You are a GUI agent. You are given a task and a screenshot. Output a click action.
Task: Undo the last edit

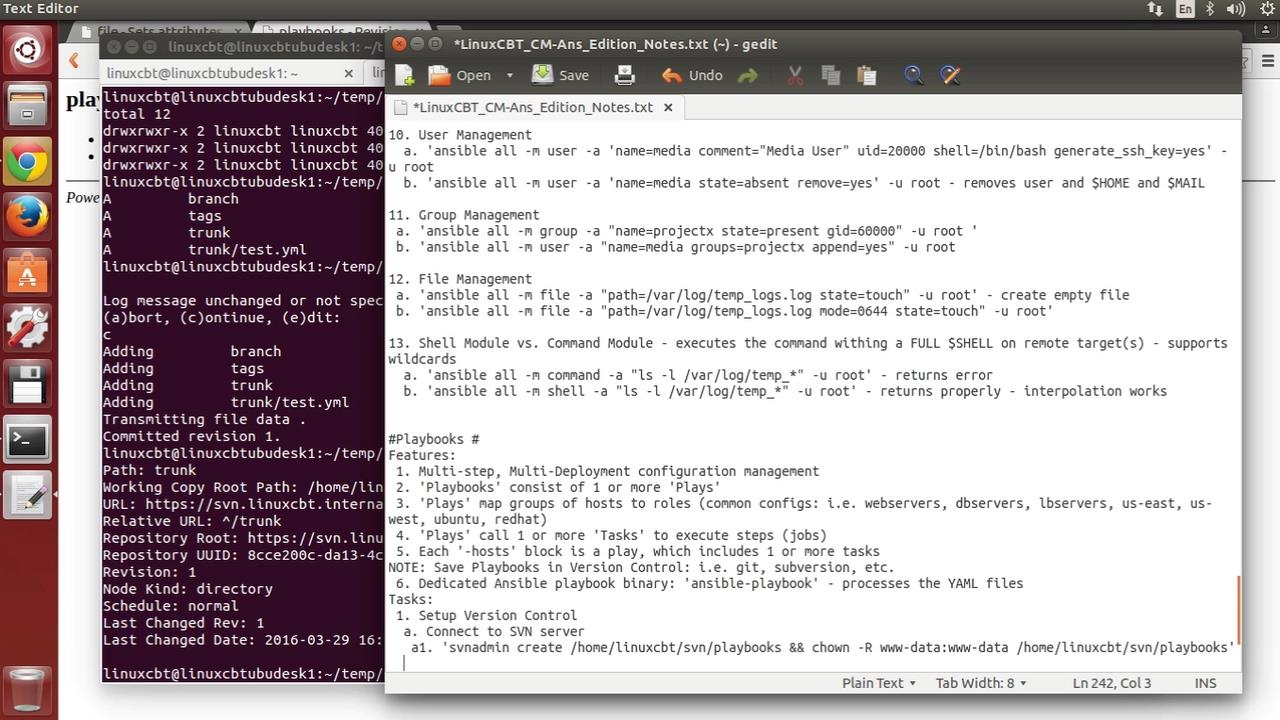coord(692,75)
